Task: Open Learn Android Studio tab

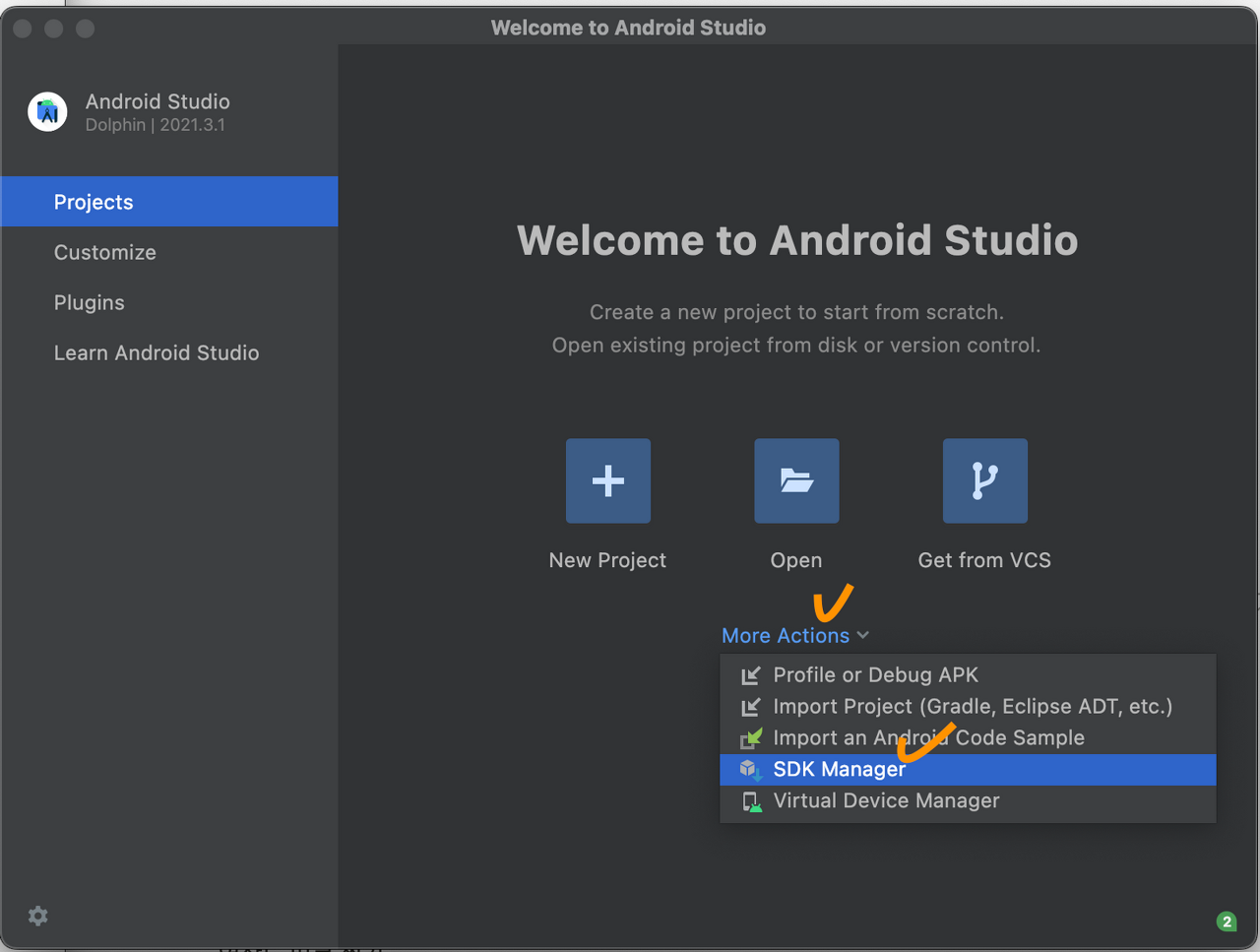Action: click(169, 352)
